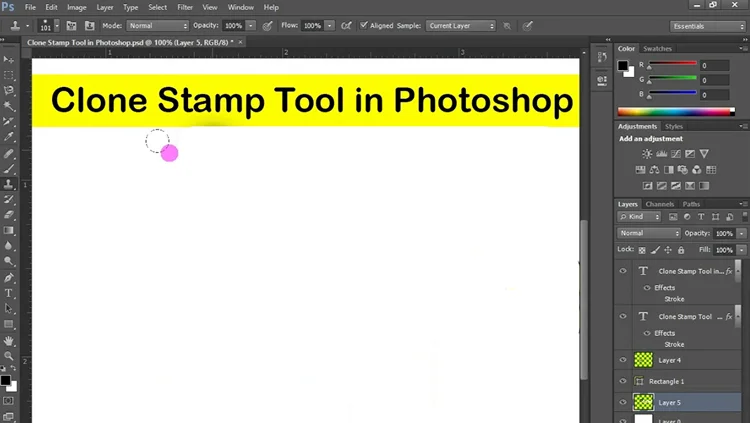Screen dimensions: 750x423
Task: Select the History Brush tool
Action: pyautogui.click(x=9, y=200)
